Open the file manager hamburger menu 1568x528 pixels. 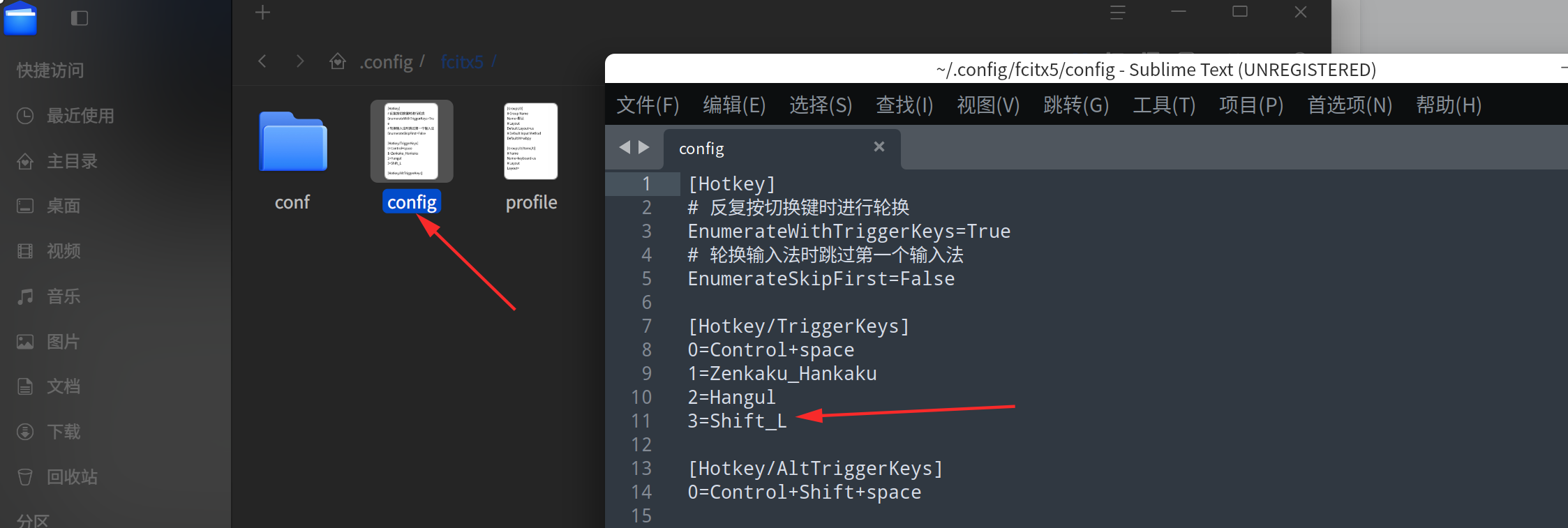click(x=1118, y=13)
